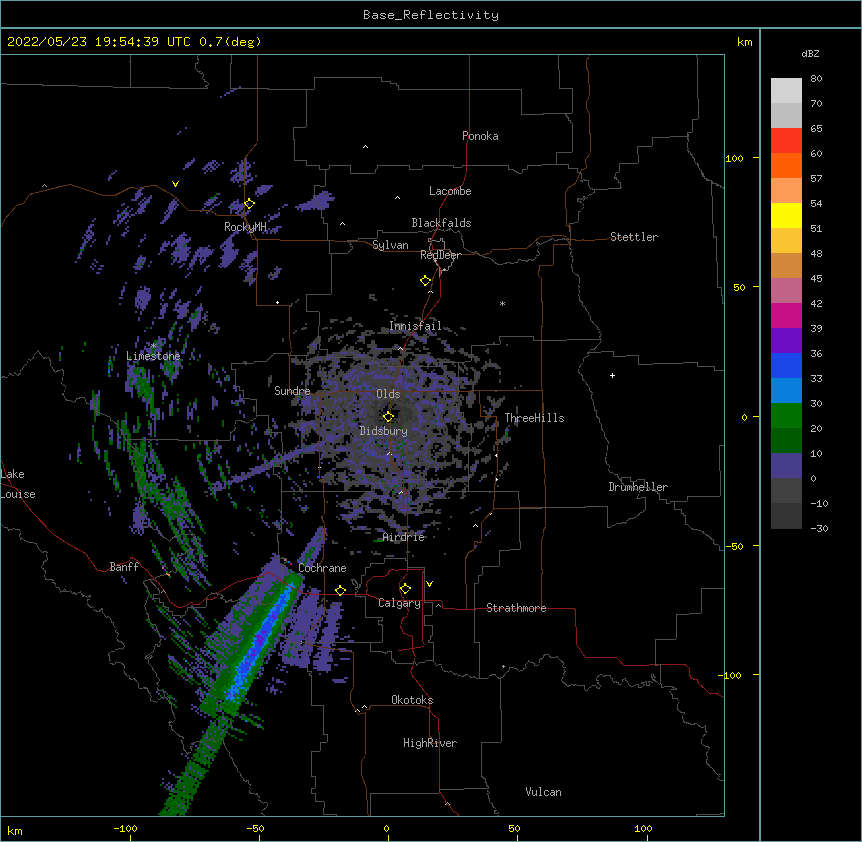
Task: Click the Didsbury label
Action: click(x=384, y=431)
